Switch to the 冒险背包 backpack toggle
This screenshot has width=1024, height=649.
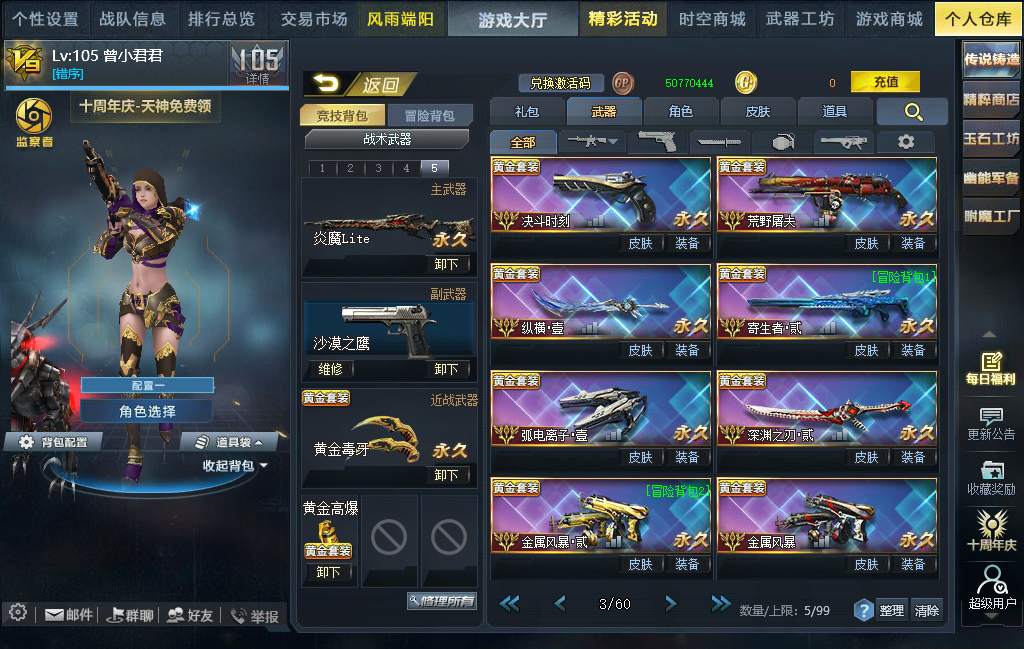tap(429, 116)
